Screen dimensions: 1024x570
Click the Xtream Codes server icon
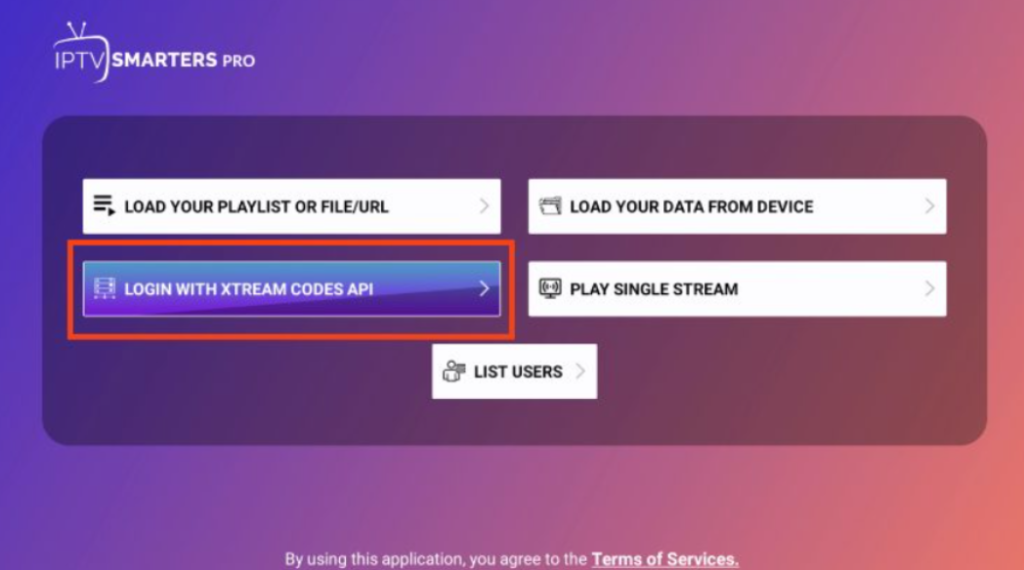[104, 289]
